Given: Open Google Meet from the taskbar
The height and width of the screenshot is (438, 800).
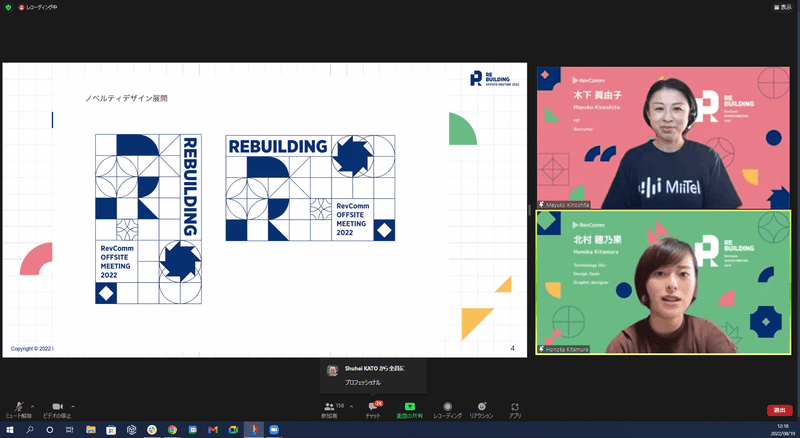Looking at the screenshot, I should tap(234, 430).
